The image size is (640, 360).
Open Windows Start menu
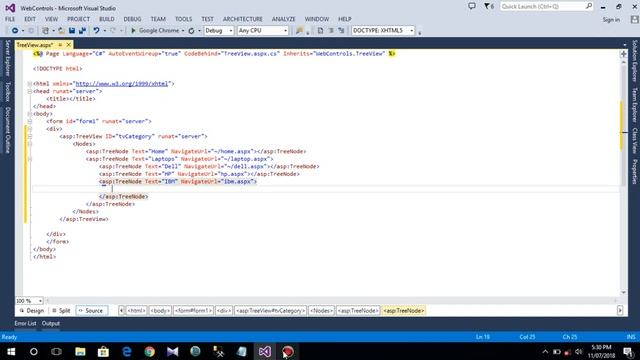click(11, 351)
